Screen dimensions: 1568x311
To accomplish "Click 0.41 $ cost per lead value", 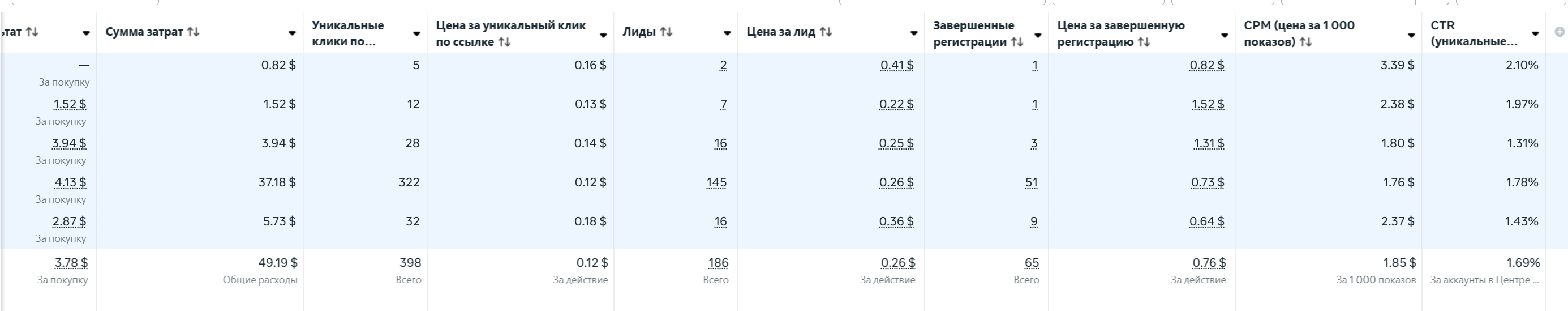I will (x=897, y=65).
